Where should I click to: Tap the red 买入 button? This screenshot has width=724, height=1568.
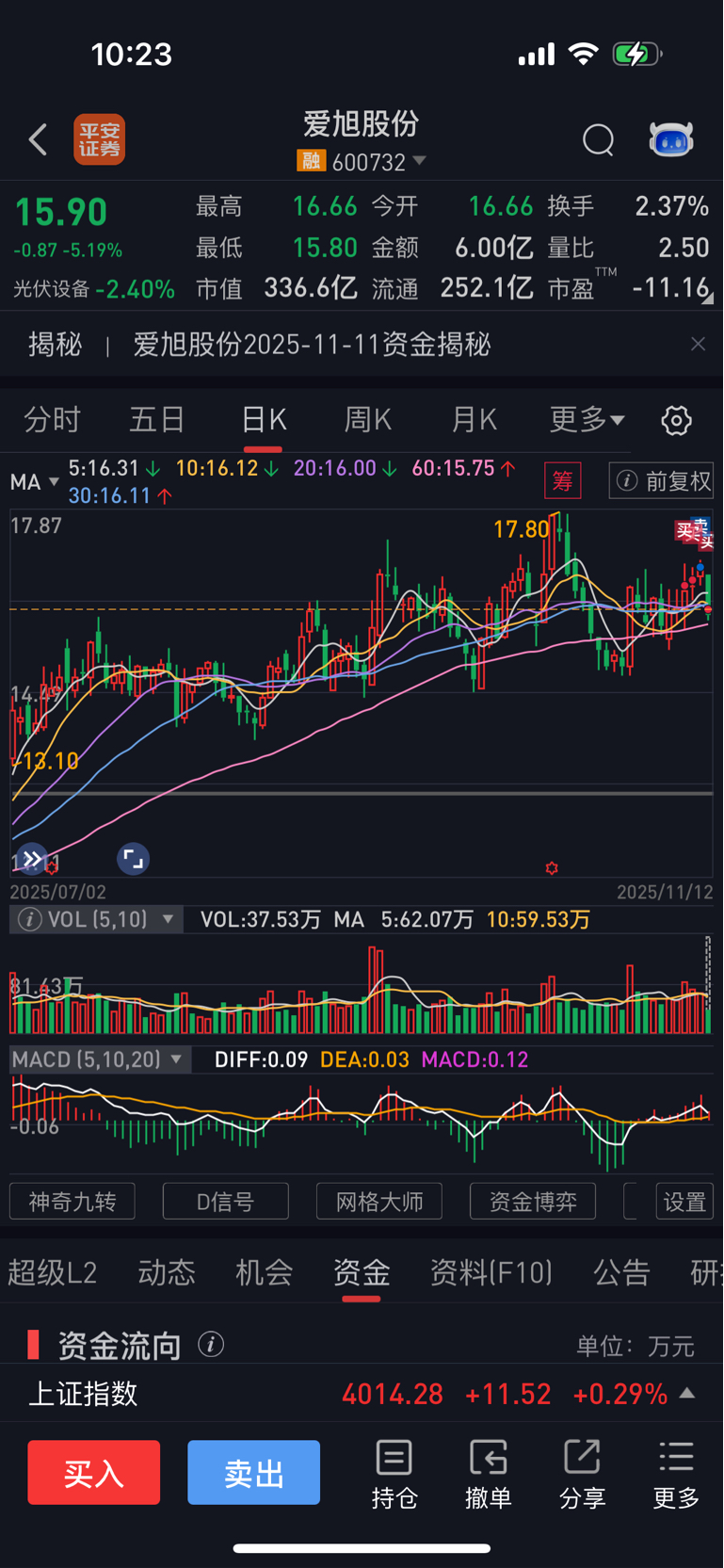click(93, 1472)
